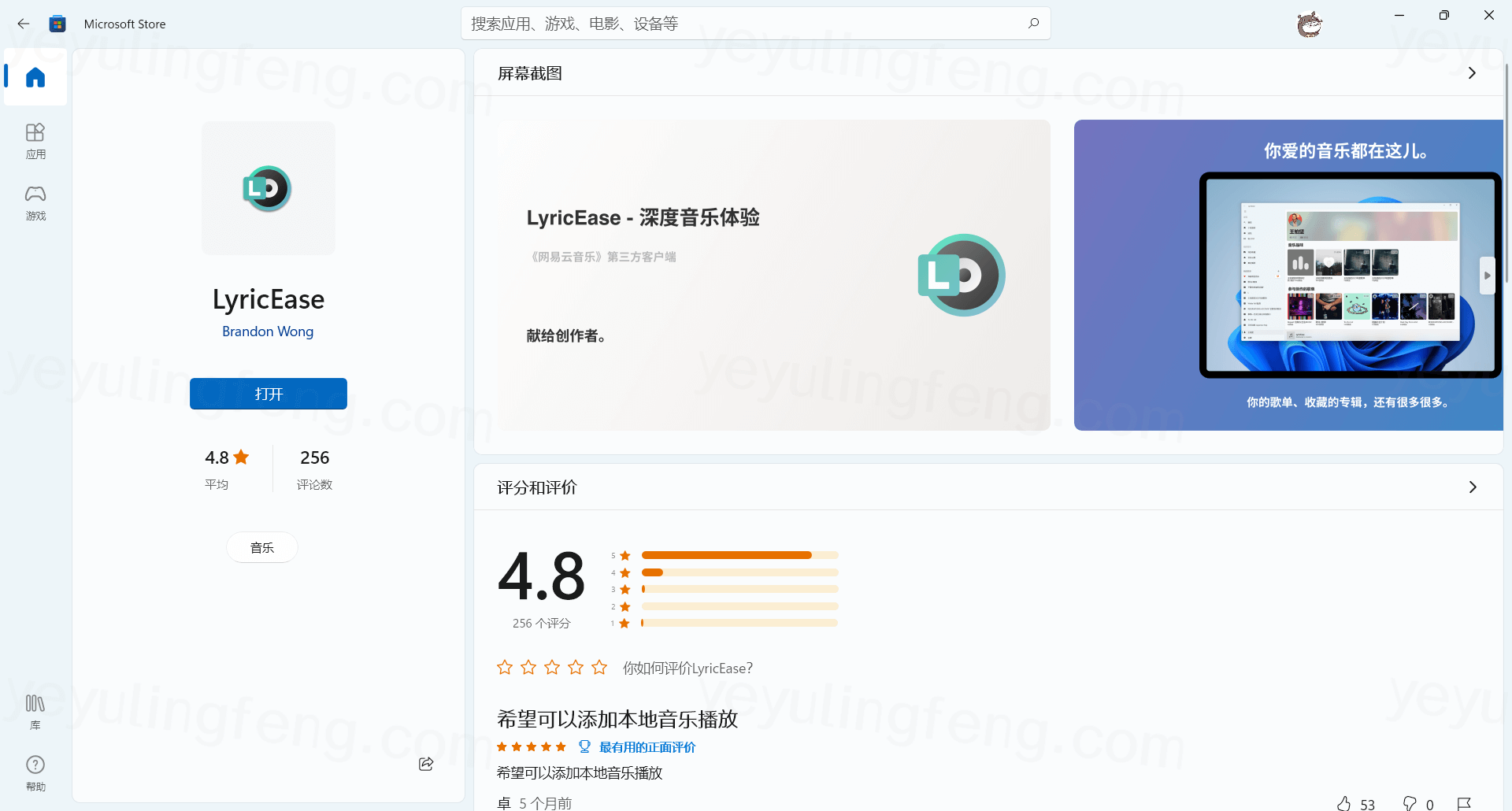Expand the 屏幕截图 section chevron
The width and height of the screenshot is (1512, 811).
[x=1472, y=73]
